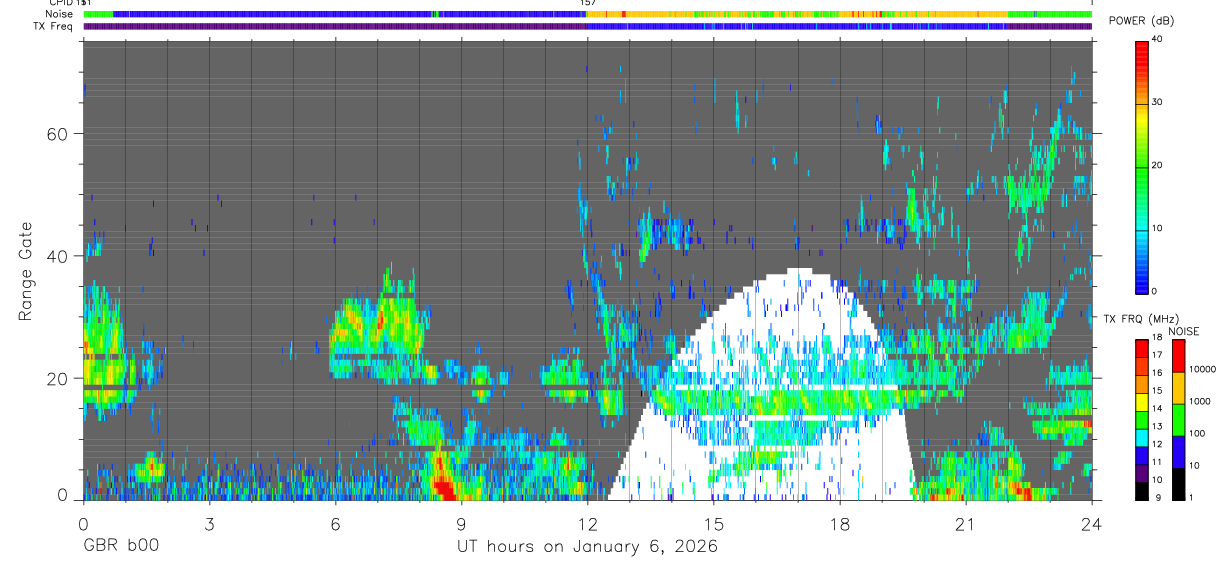Click the '0' label on POWER colorbar
The height and width of the screenshot is (567, 1228).
pos(1155,291)
